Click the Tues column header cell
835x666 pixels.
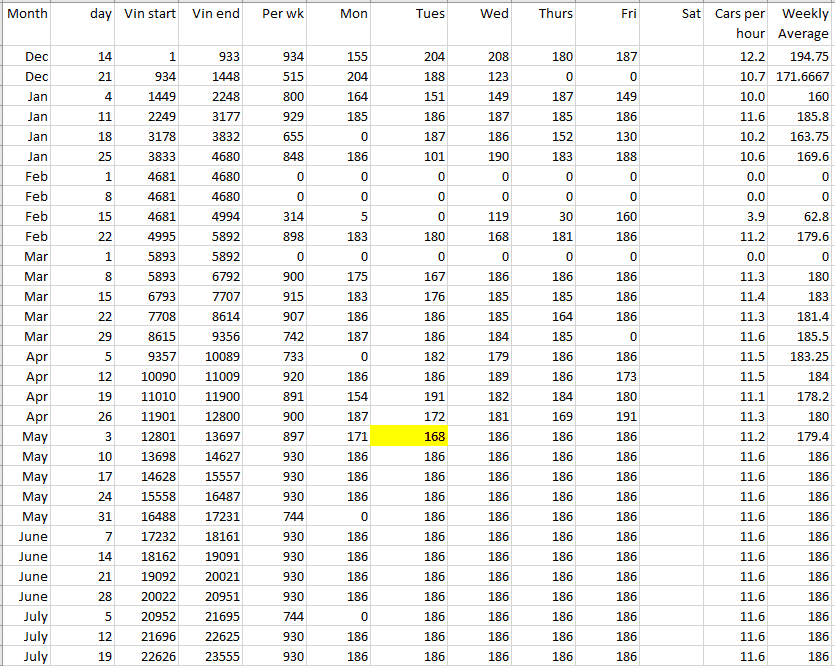409,14
